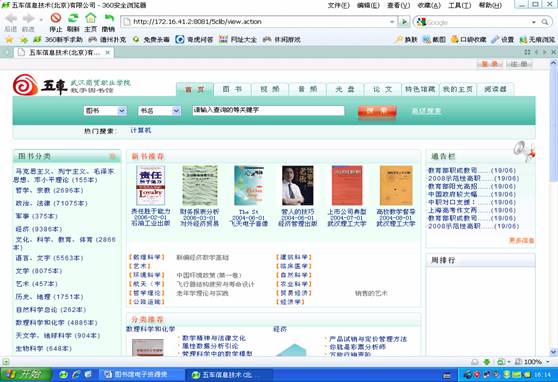Screen dimensions: 558x382
Task: Collapse the 图书分类 panel
Action: click(112, 156)
